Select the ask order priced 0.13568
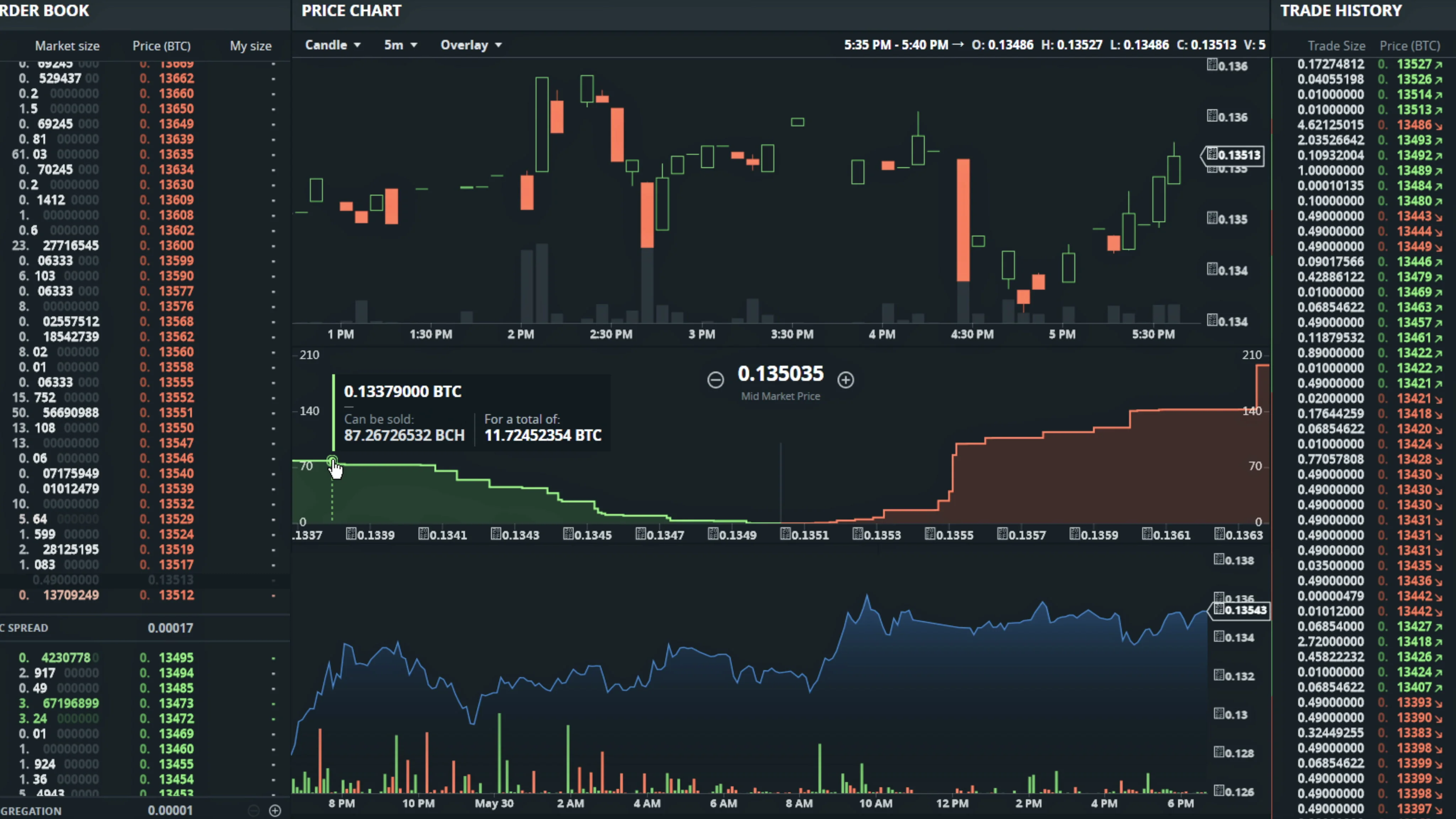The width and height of the screenshot is (1456, 819). pyautogui.click(x=145, y=322)
